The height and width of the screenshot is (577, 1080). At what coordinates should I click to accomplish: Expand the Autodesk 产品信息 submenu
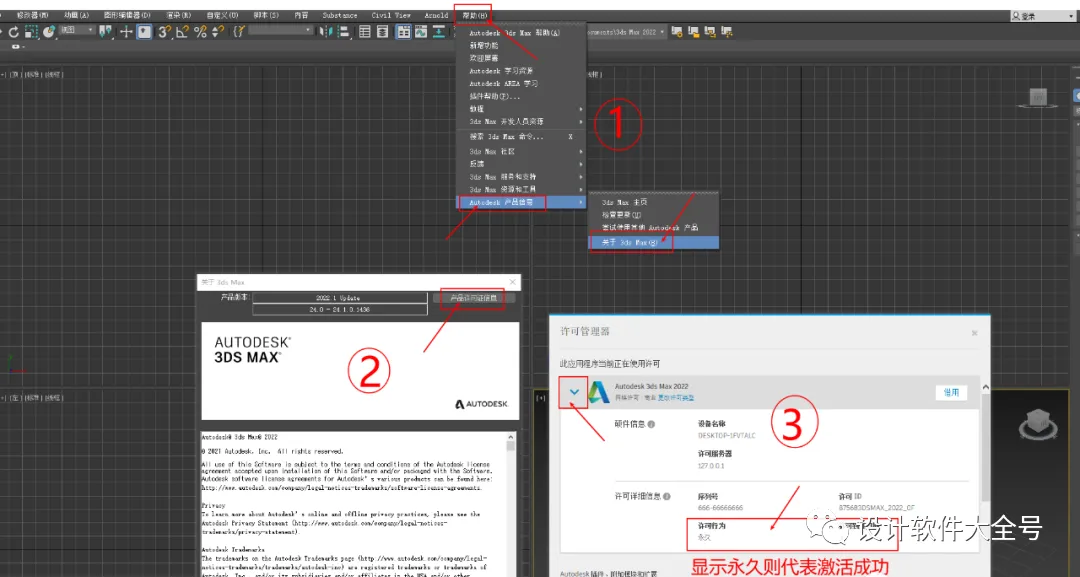521,202
